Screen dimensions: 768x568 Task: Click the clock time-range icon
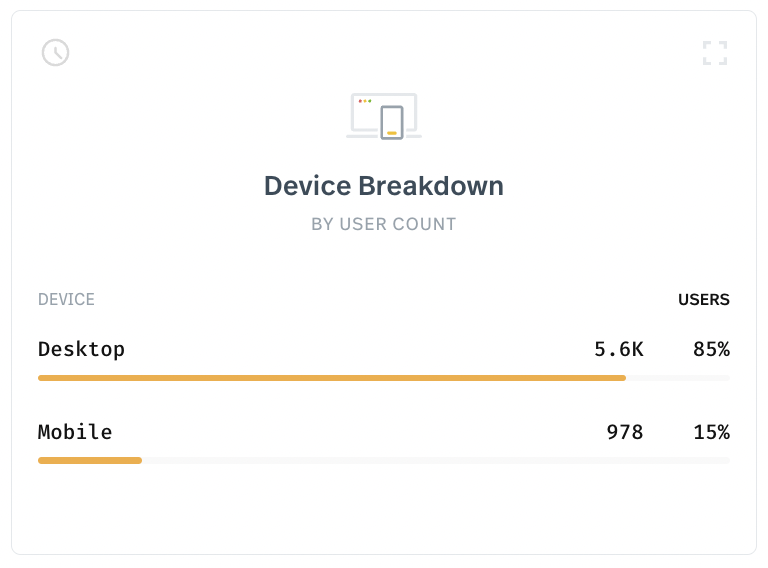pos(55,52)
